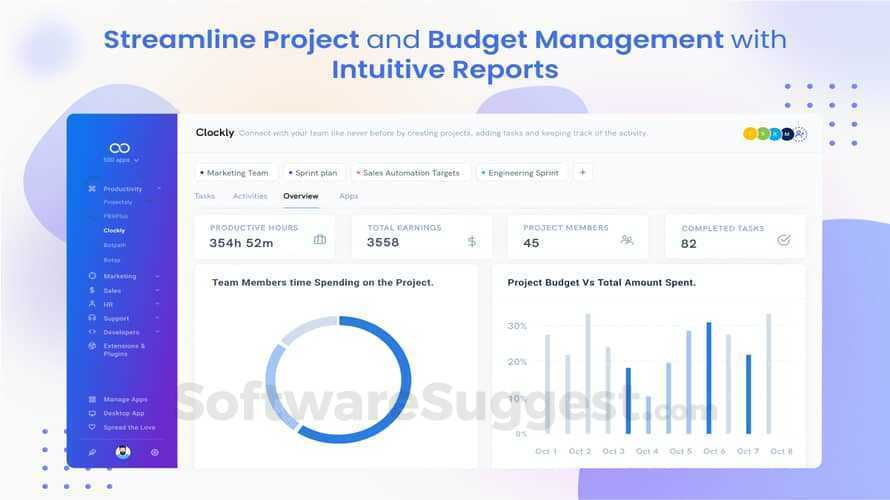Viewport: 890px width, 500px height.
Task: Open Manage Apps link
Action: pyautogui.click(x=125, y=400)
